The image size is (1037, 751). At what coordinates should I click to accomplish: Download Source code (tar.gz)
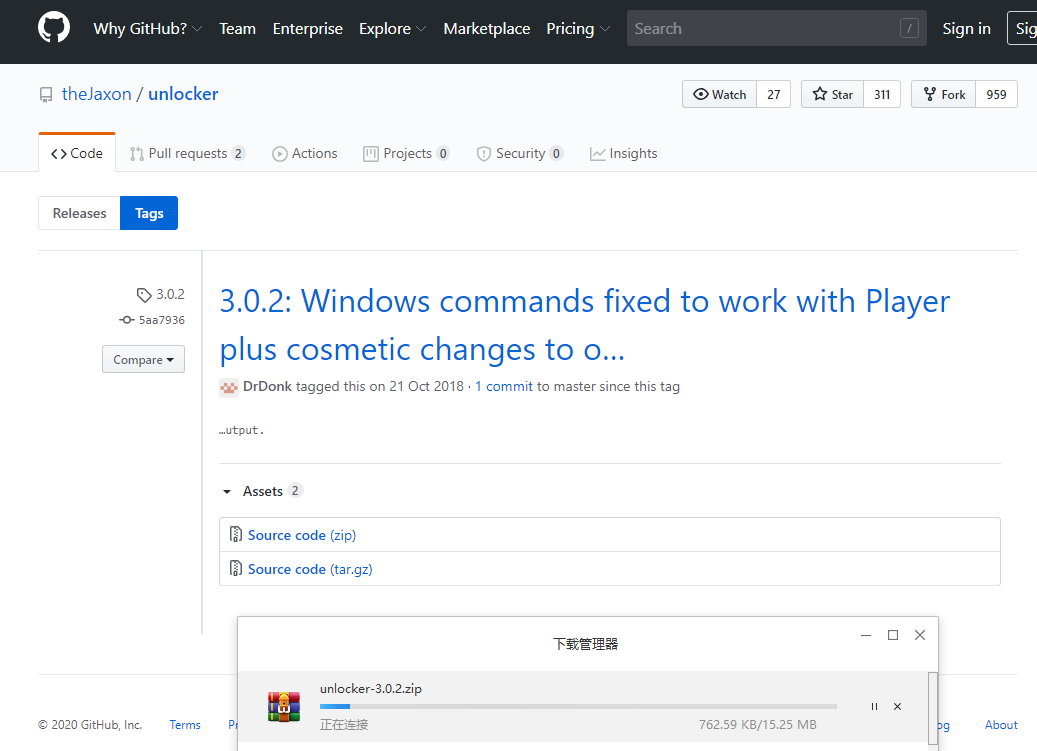(x=310, y=569)
